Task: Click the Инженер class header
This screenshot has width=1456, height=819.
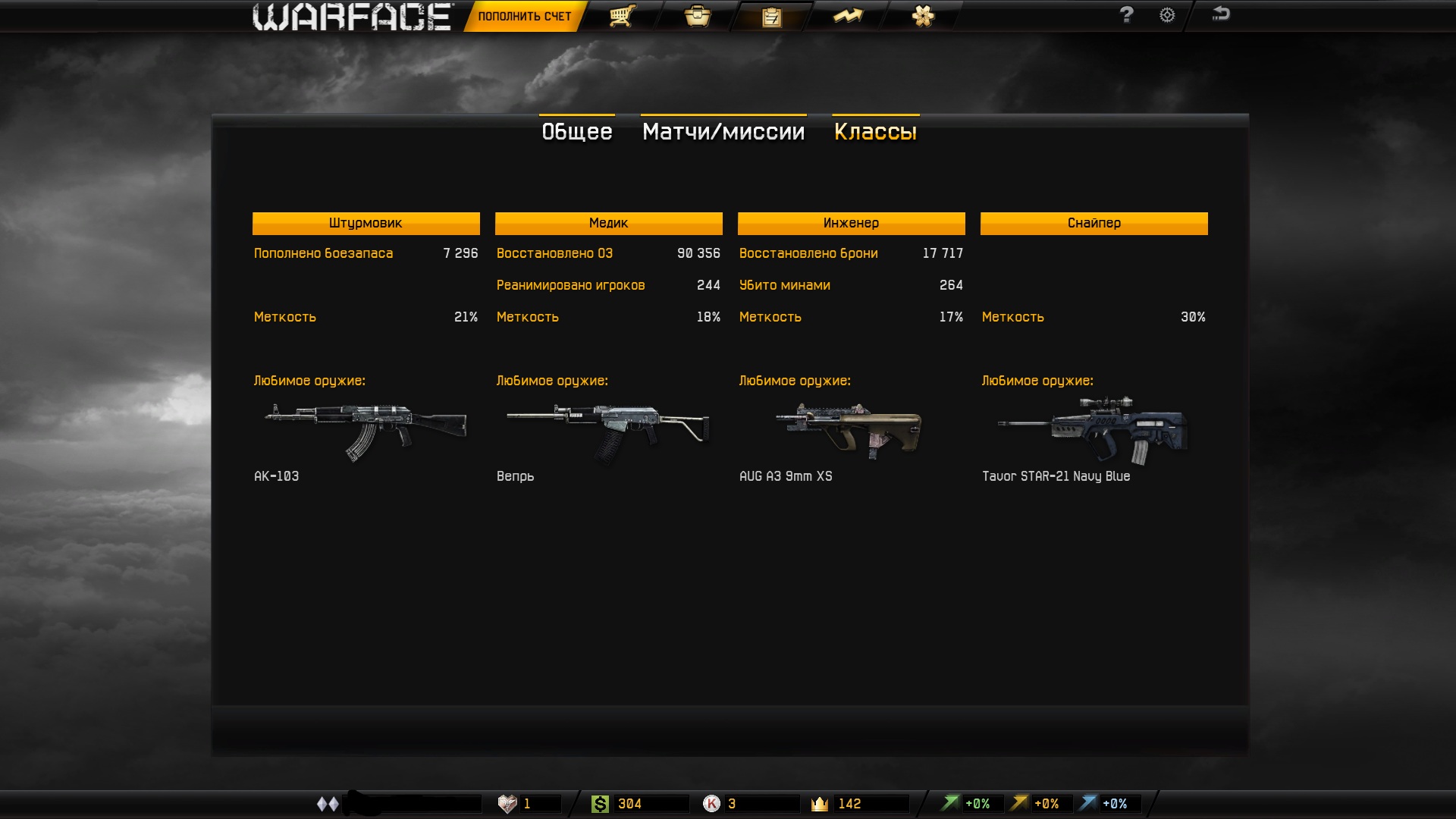Action: click(852, 223)
